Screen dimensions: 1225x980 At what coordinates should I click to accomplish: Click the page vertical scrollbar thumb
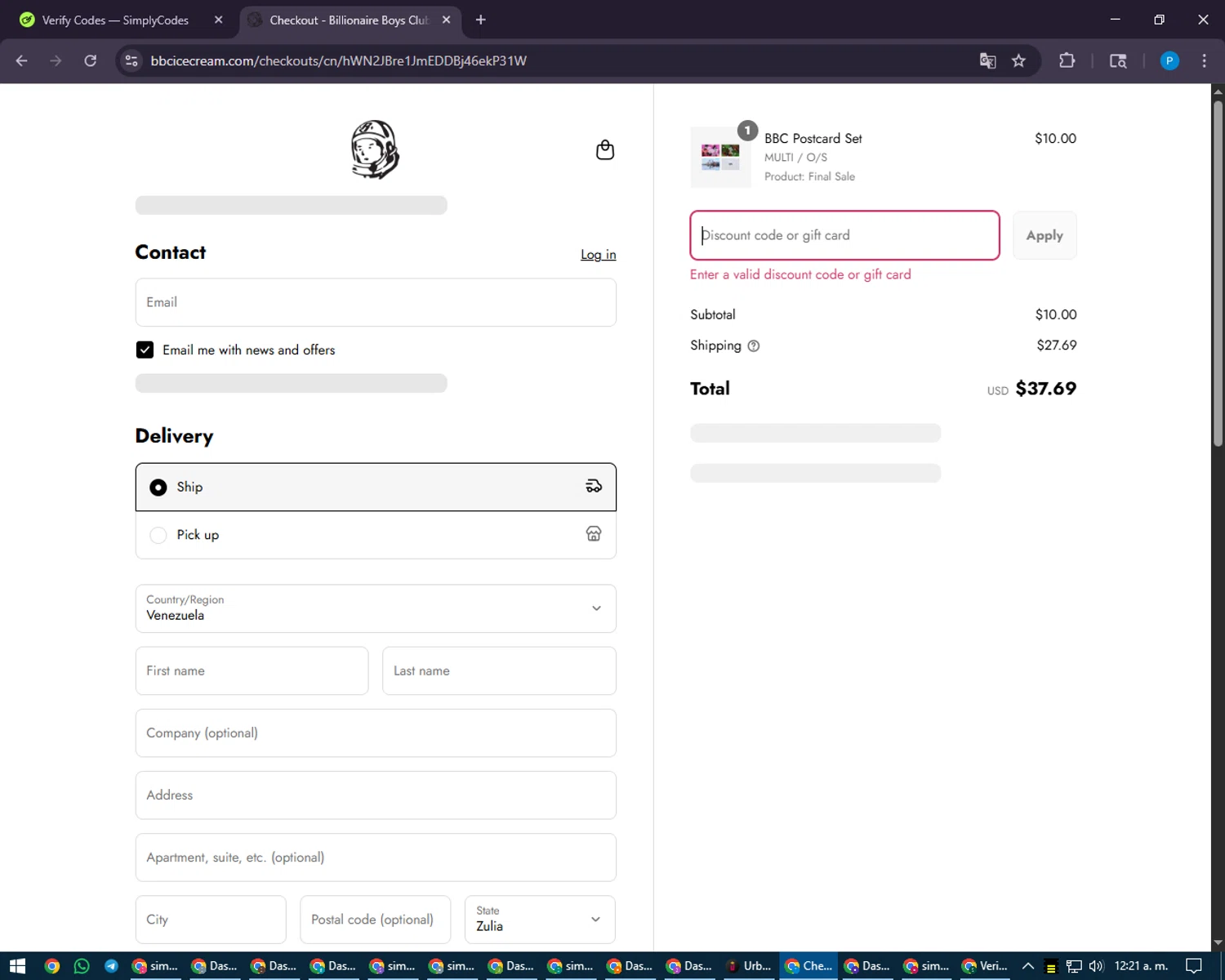[1218, 274]
